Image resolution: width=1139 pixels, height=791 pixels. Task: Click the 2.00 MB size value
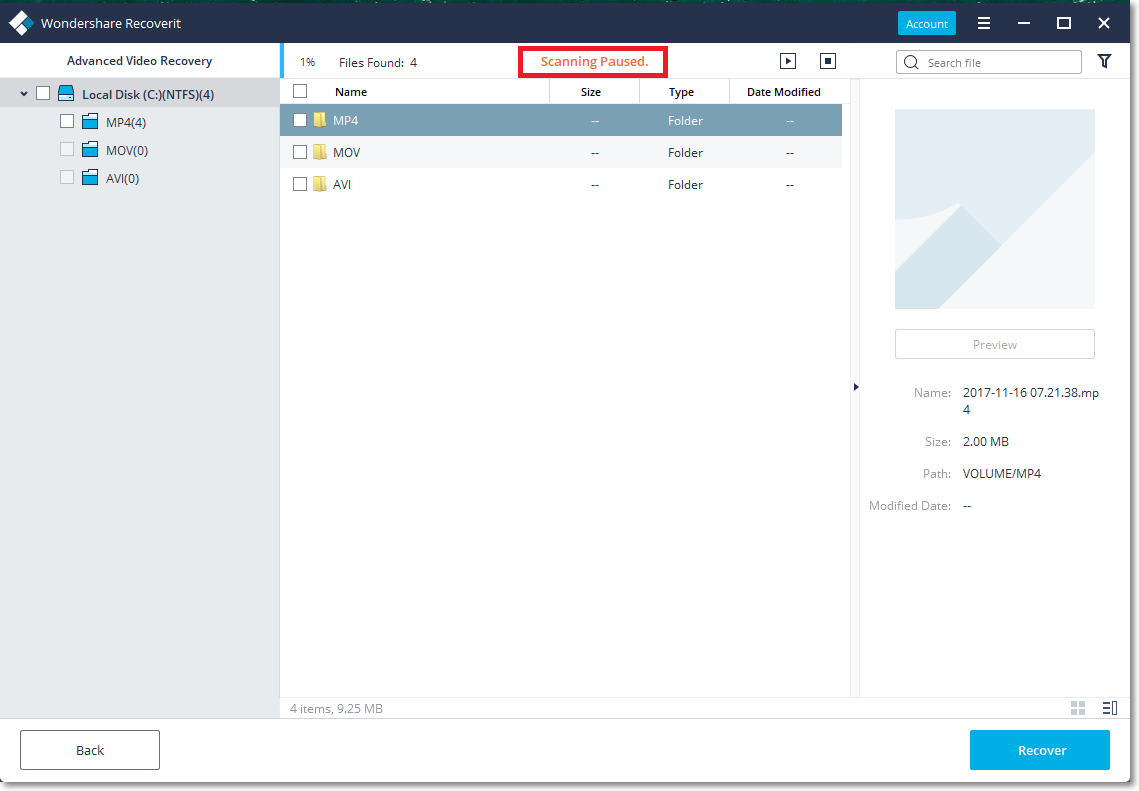[986, 442]
